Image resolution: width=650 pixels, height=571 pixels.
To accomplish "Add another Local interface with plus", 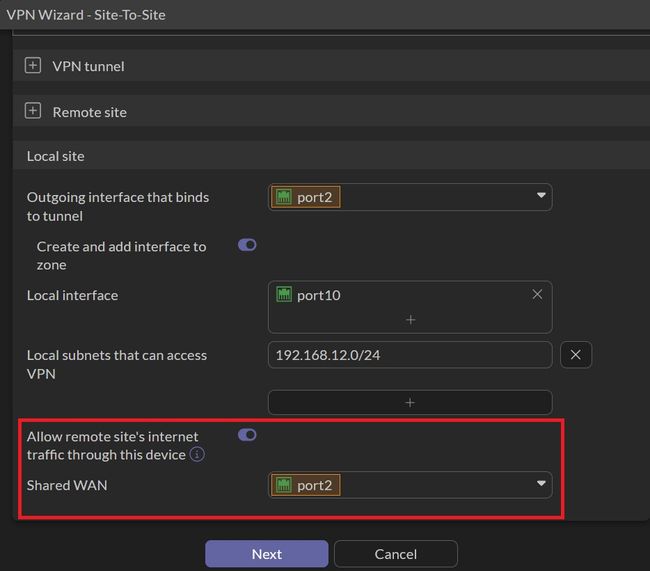I will click(410, 320).
